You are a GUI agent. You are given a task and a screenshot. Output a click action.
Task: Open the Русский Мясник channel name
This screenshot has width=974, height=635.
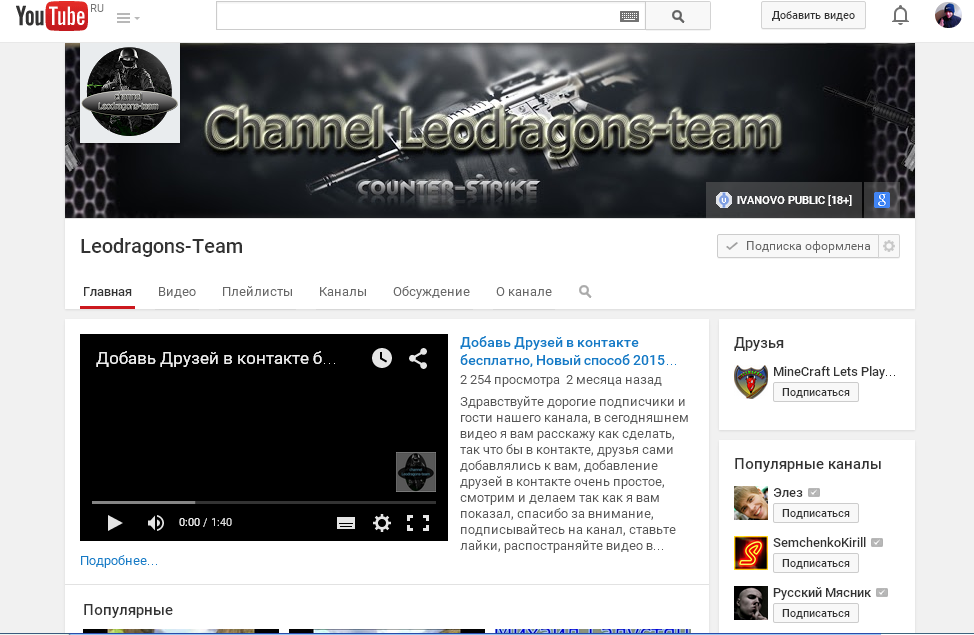[822, 593]
